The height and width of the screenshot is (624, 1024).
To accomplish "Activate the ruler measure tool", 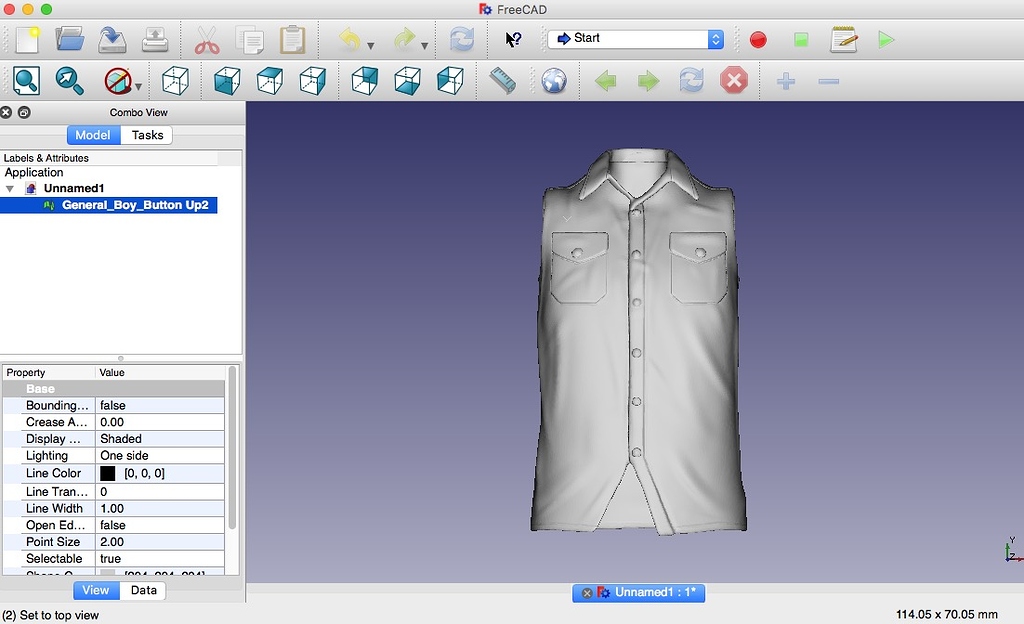I will [502, 80].
